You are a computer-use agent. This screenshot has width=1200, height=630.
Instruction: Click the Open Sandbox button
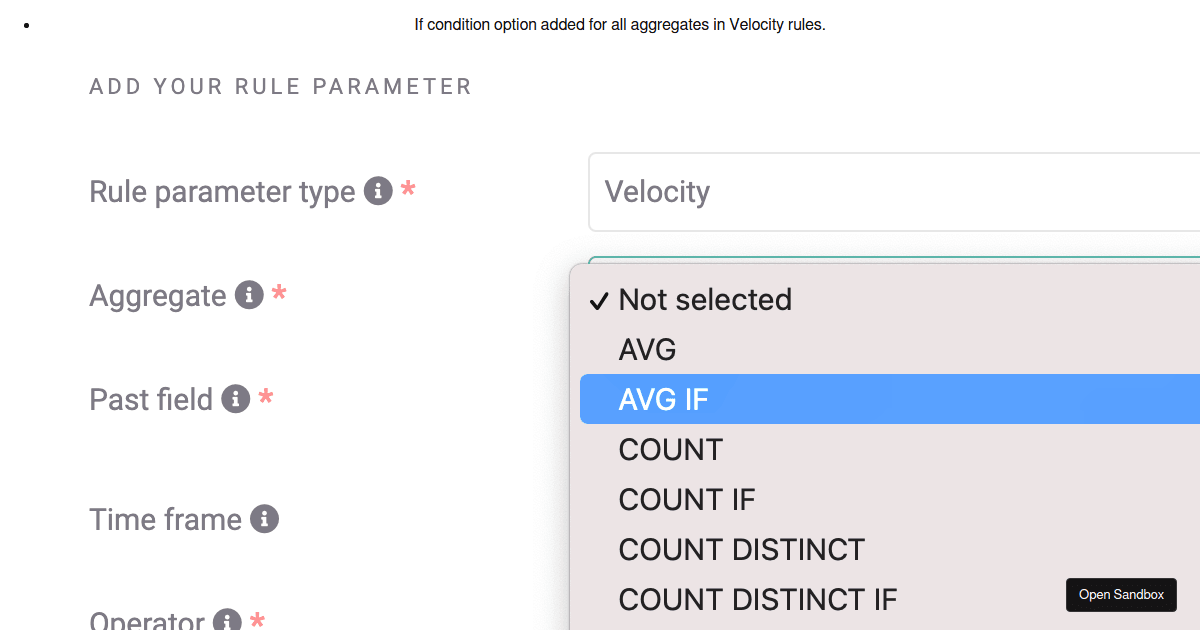point(1121,595)
